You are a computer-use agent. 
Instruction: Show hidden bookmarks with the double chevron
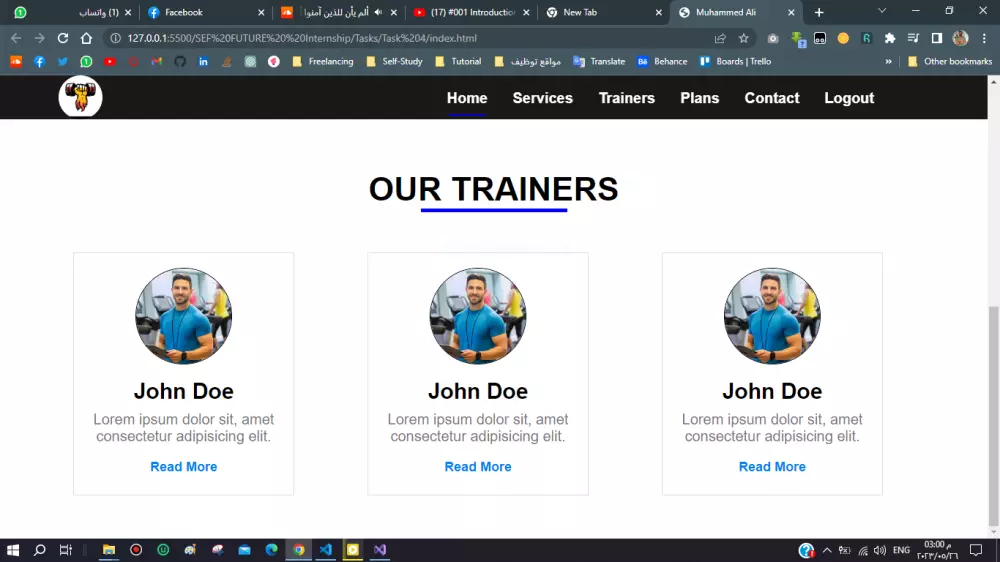tap(888, 62)
